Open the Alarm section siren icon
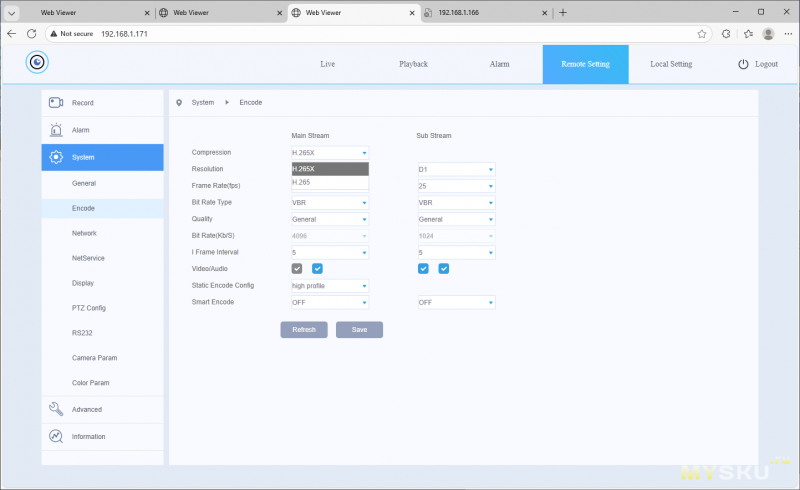This screenshot has width=800, height=490. [56, 130]
